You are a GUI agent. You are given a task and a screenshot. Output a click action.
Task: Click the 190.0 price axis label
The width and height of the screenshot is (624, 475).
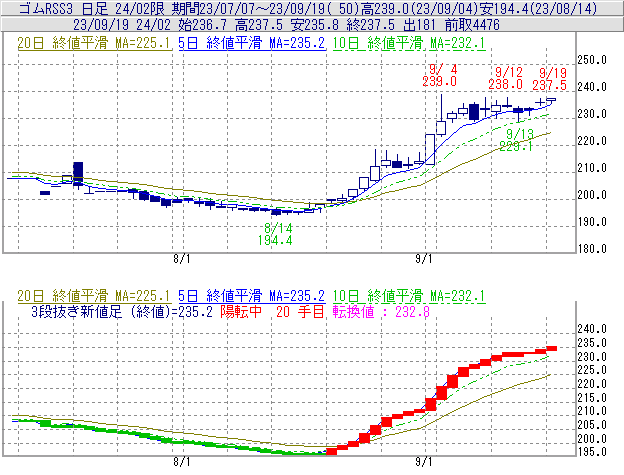coord(592,222)
